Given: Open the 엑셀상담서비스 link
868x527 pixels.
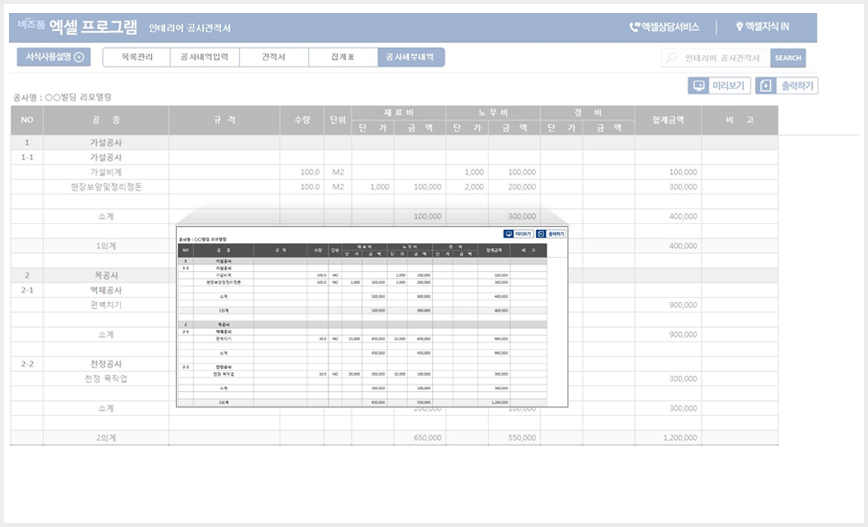Looking at the screenshot, I should coord(665,27).
